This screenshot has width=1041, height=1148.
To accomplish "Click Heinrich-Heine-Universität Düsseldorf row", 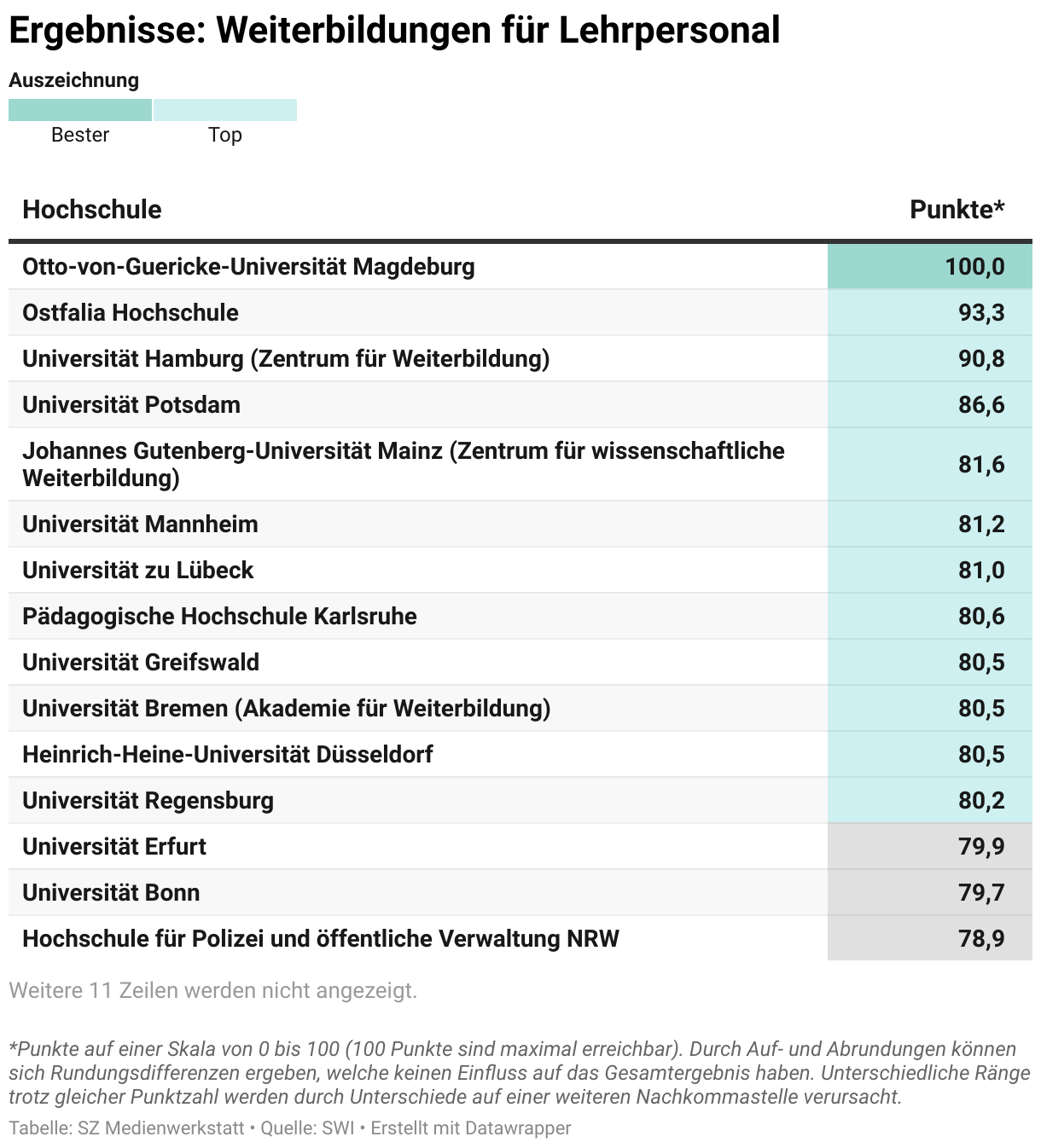I will click(520, 754).
